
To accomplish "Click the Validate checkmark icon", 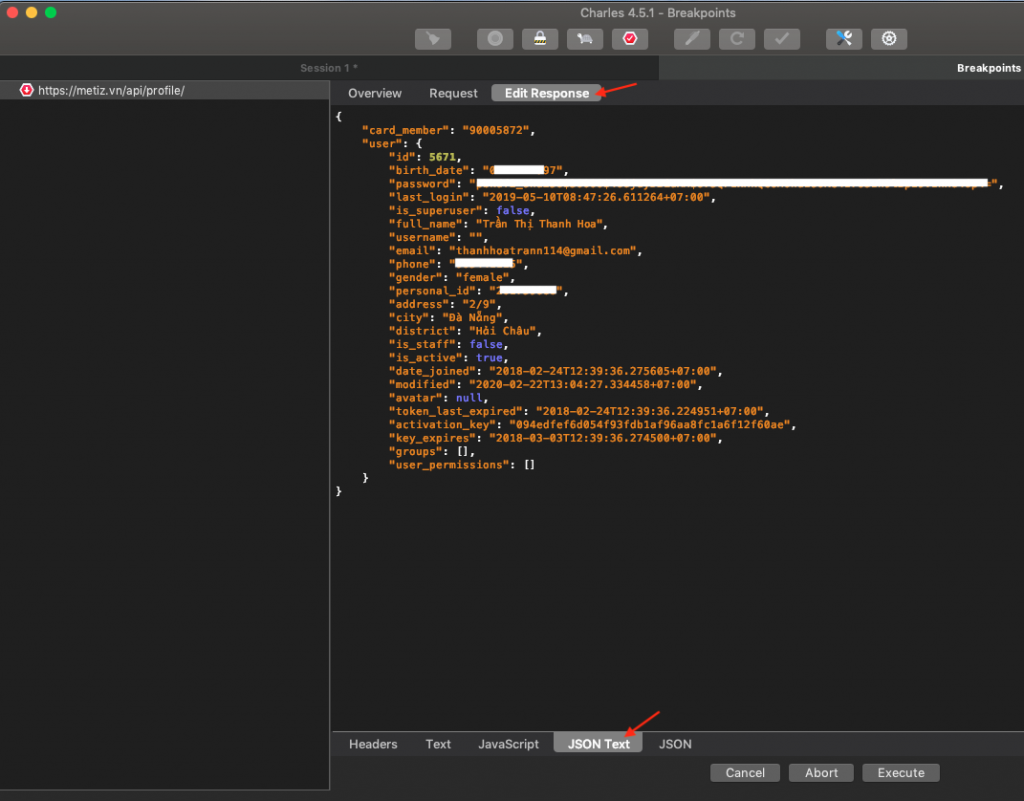I will [x=782, y=39].
